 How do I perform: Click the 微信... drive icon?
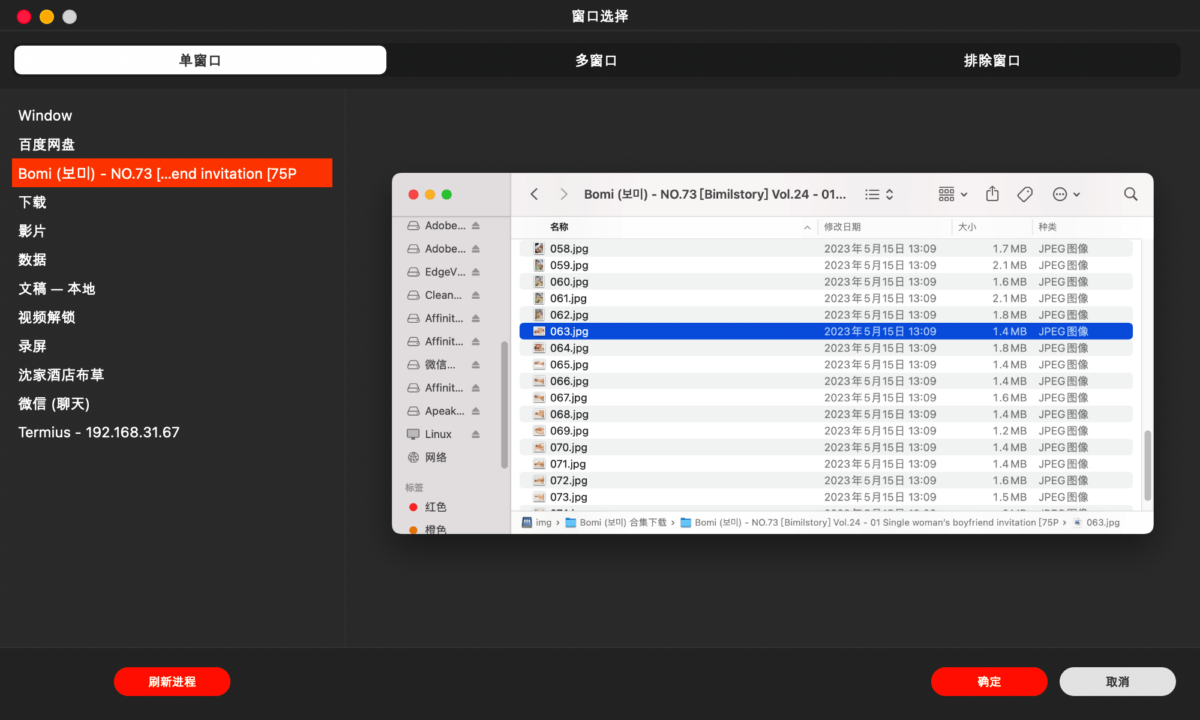pos(413,365)
